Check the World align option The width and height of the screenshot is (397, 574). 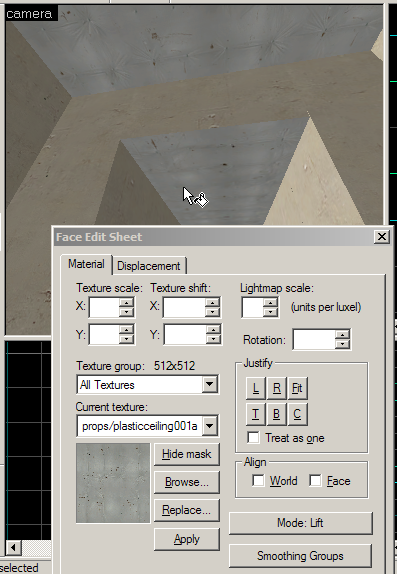pos(258,481)
